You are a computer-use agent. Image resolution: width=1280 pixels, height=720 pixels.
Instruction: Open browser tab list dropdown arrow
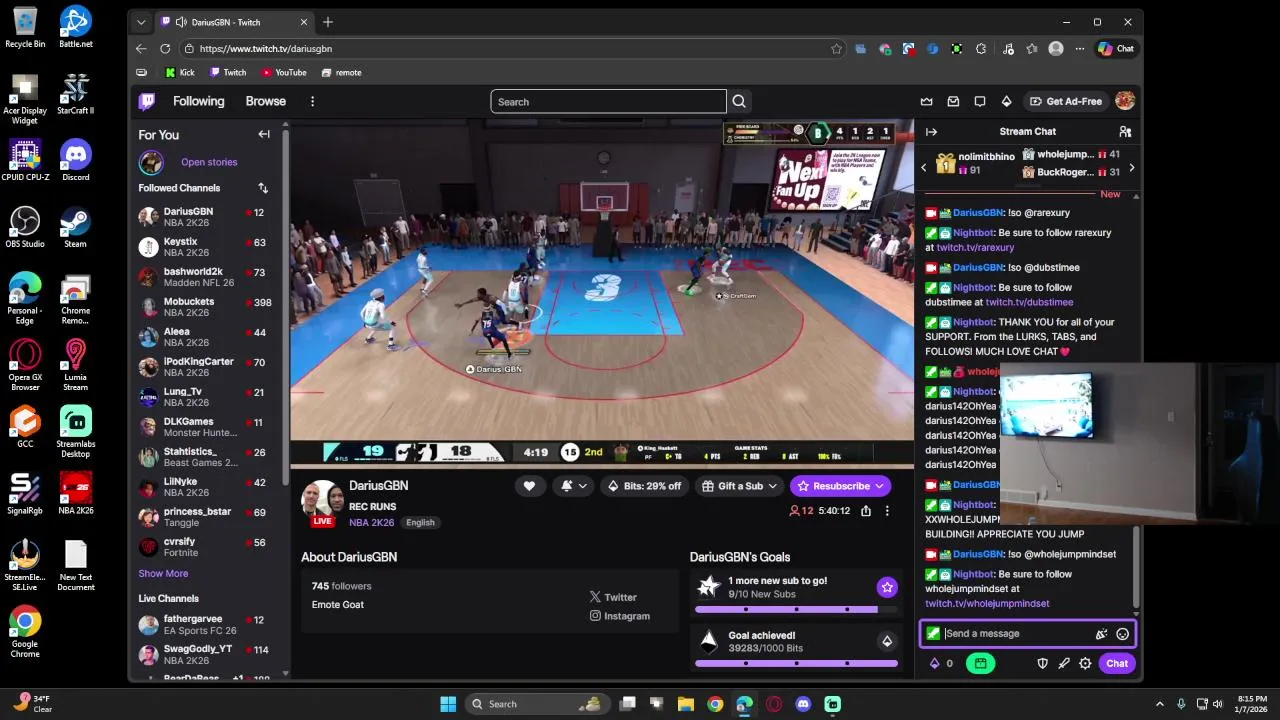141,22
